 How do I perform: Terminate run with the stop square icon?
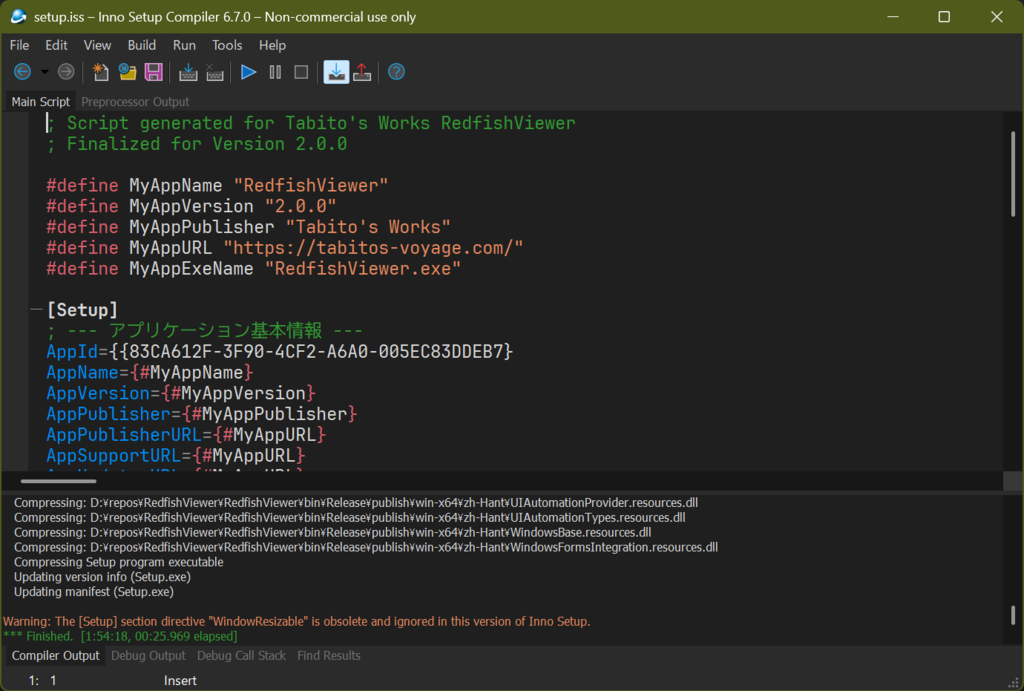(x=301, y=72)
